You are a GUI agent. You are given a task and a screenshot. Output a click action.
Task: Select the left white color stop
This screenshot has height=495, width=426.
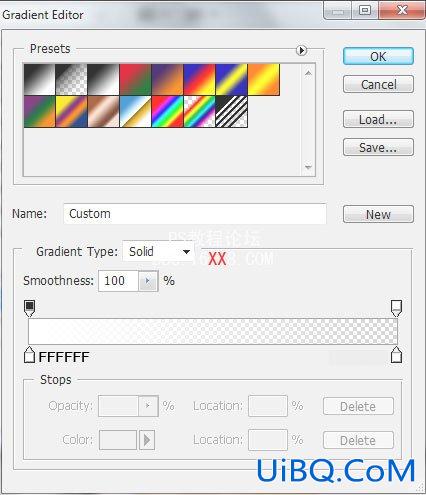(x=29, y=355)
